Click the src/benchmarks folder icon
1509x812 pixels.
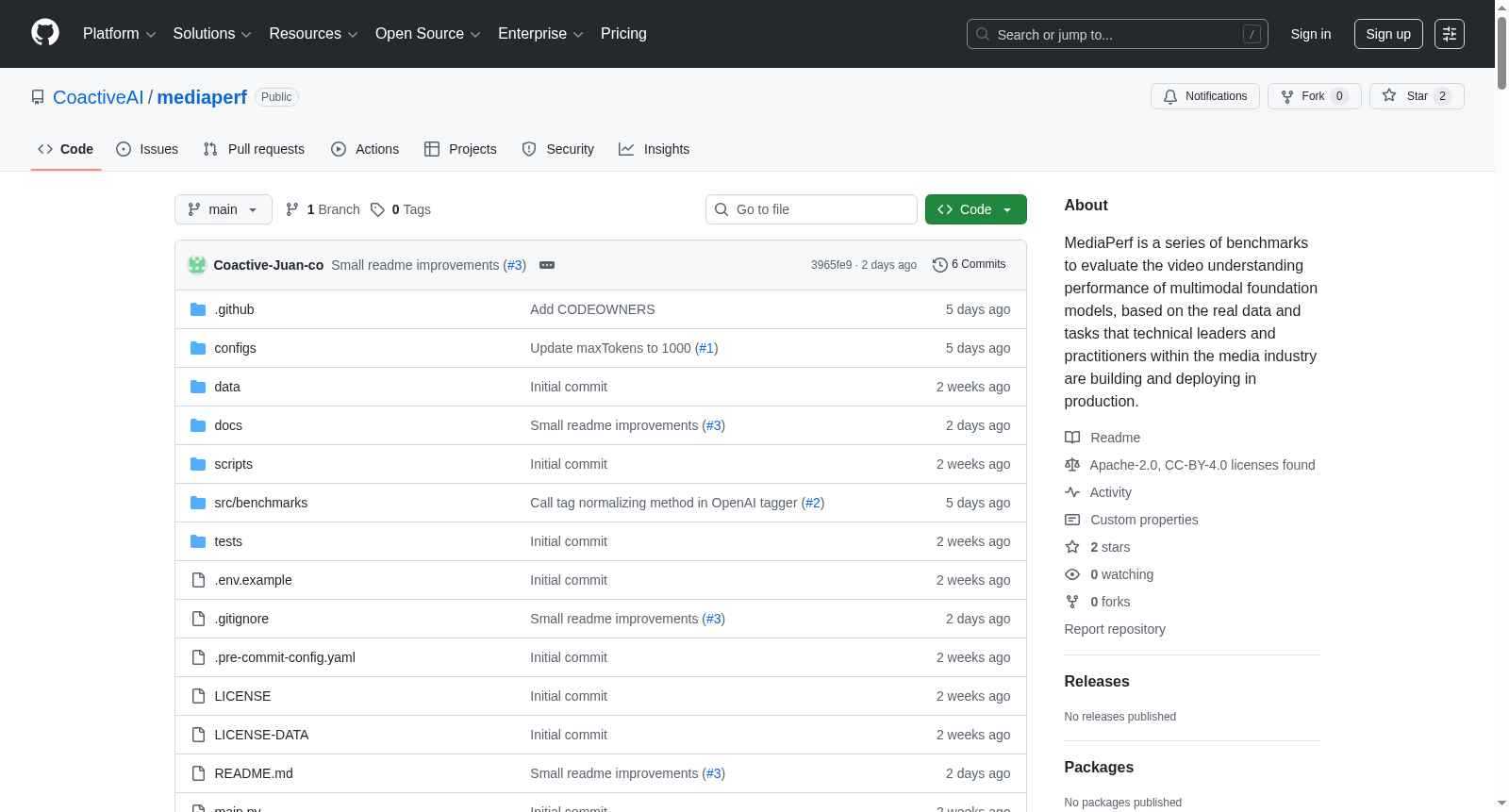pyautogui.click(x=198, y=503)
